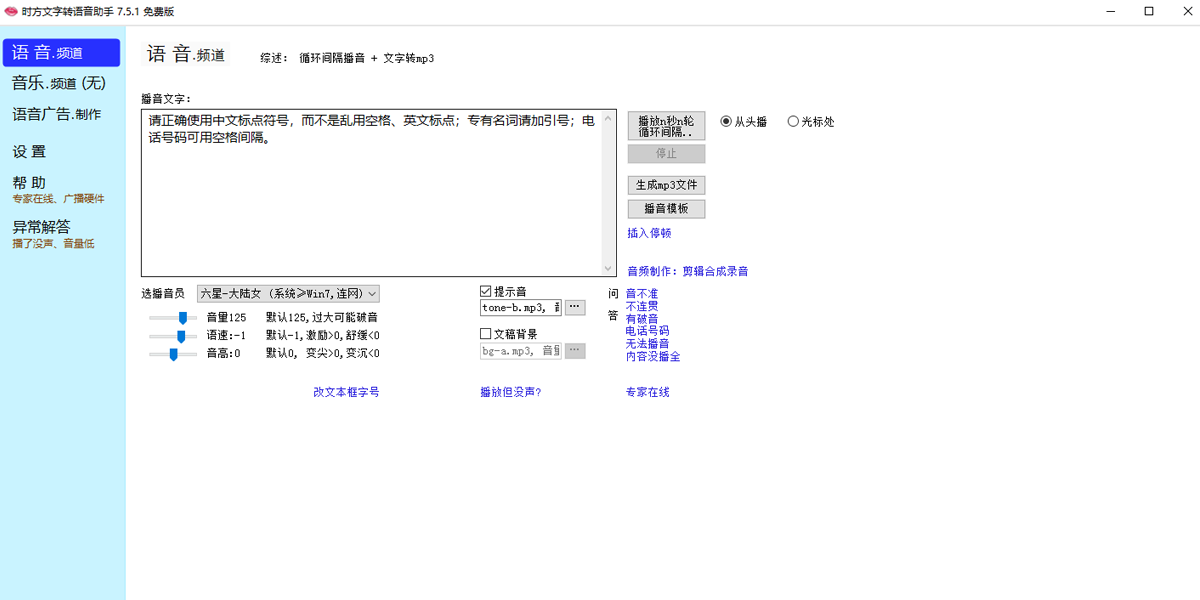Choose the 从头播 radio option
The width and height of the screenshot is (1200, 600).
click(726, 122)
